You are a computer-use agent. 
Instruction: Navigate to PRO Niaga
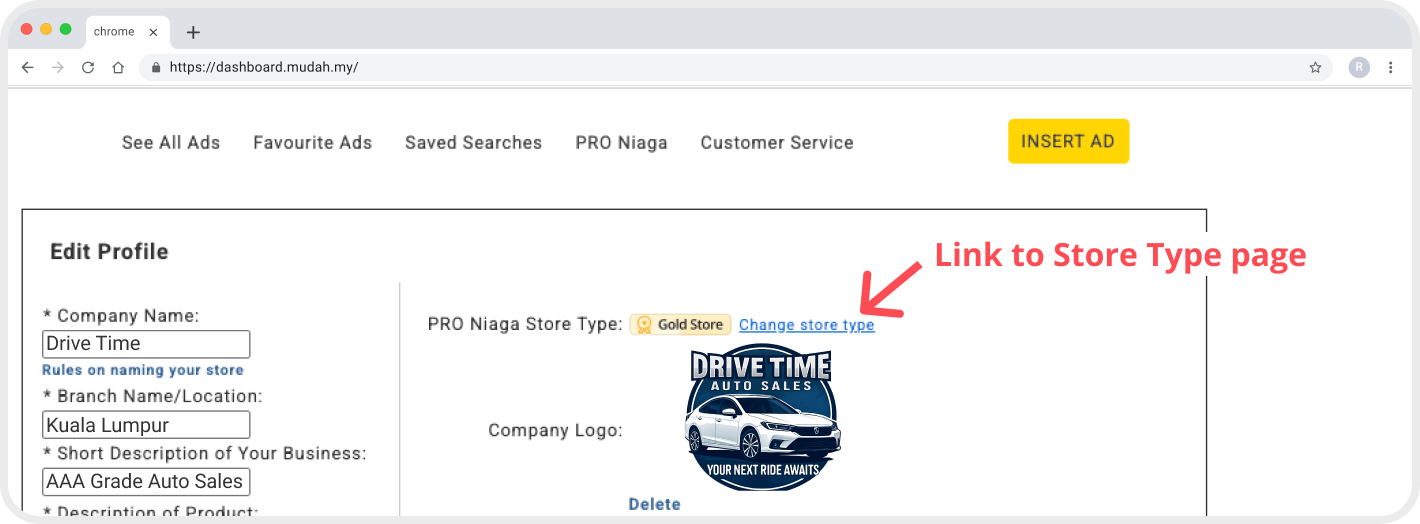[x=621, y=143]
